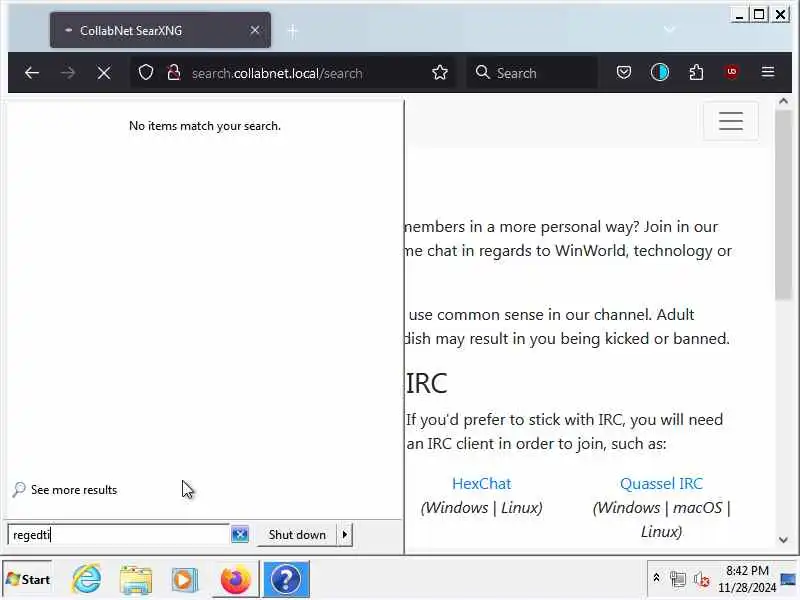Launch Internet Explorer from the taskbar
The height and width of the screenshot is (600, 800).
coord(87,579)
